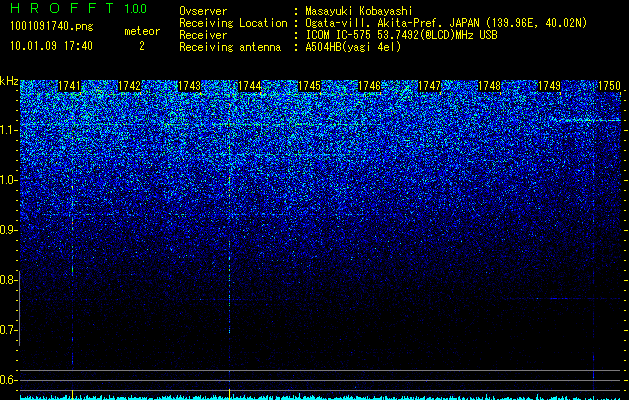Click the meteor echo line before 1744
The height and width of the screenshot is (400, 629).
pos(229,241)
